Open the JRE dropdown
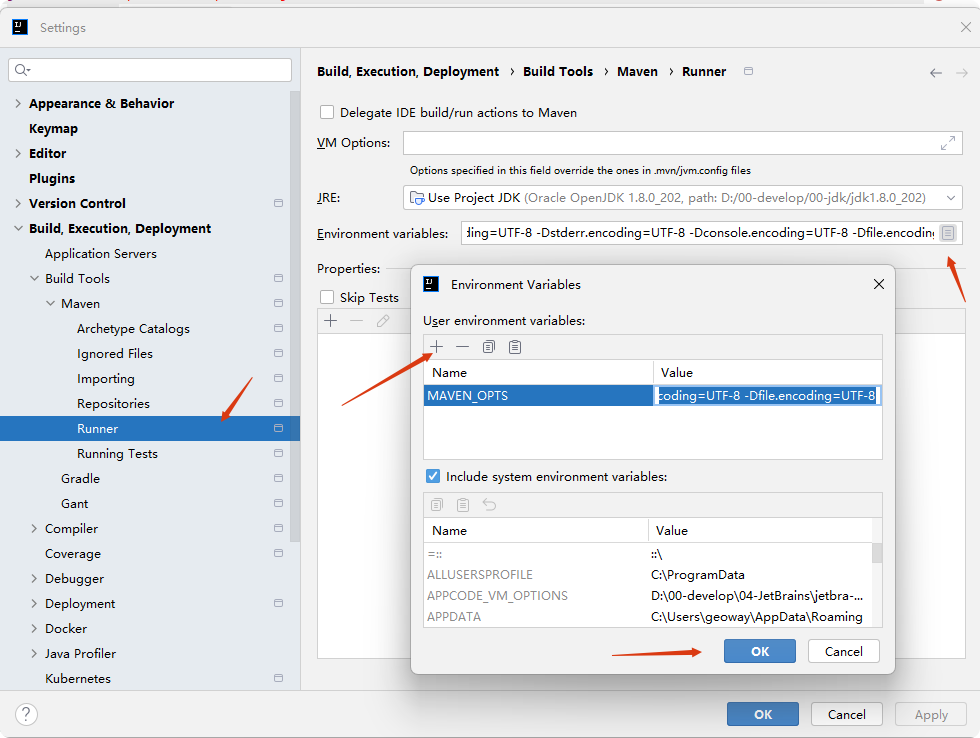Screen dimensions: 980x738 (951, 198)
